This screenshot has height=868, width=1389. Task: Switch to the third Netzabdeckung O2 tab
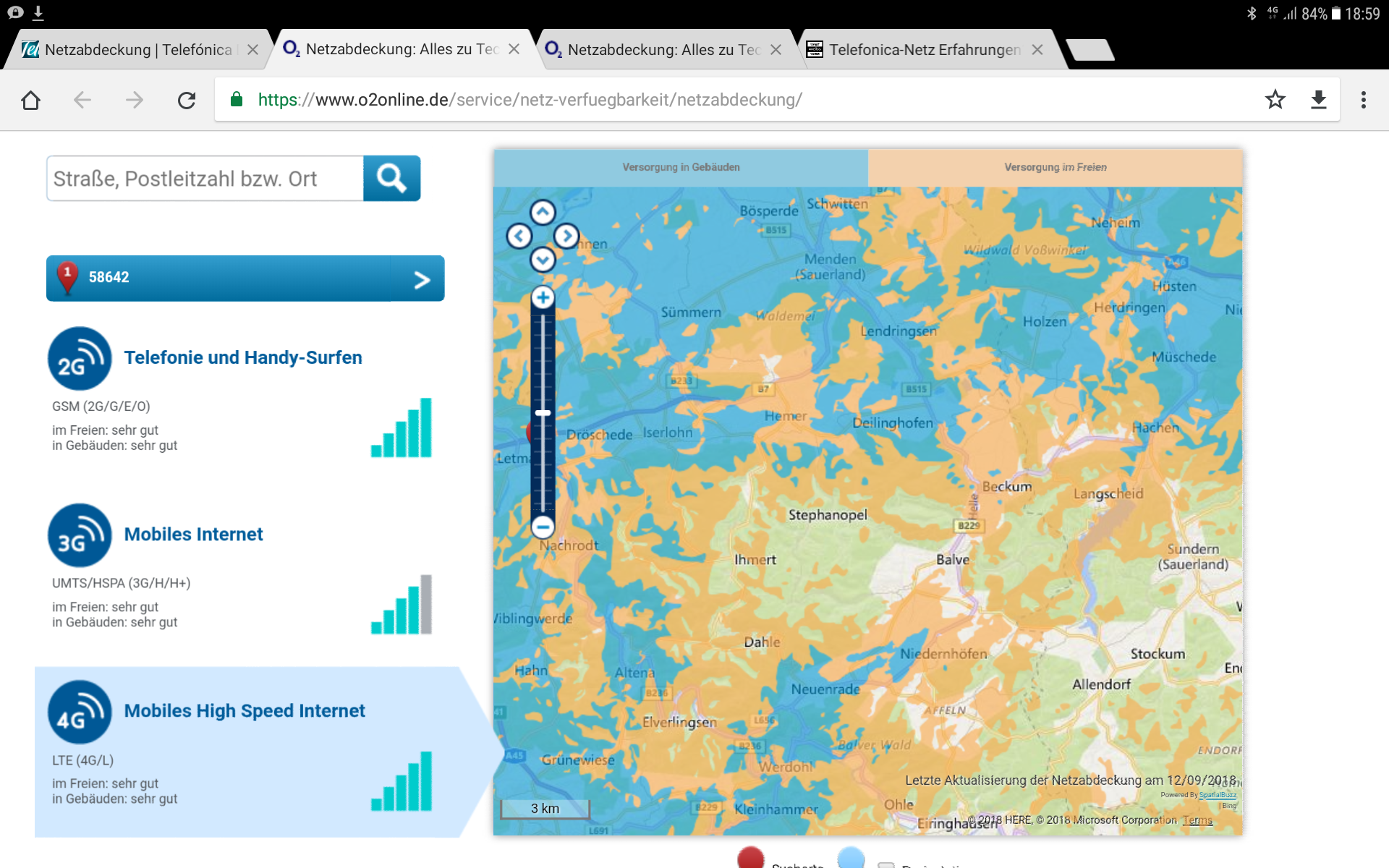pos(663,49)
